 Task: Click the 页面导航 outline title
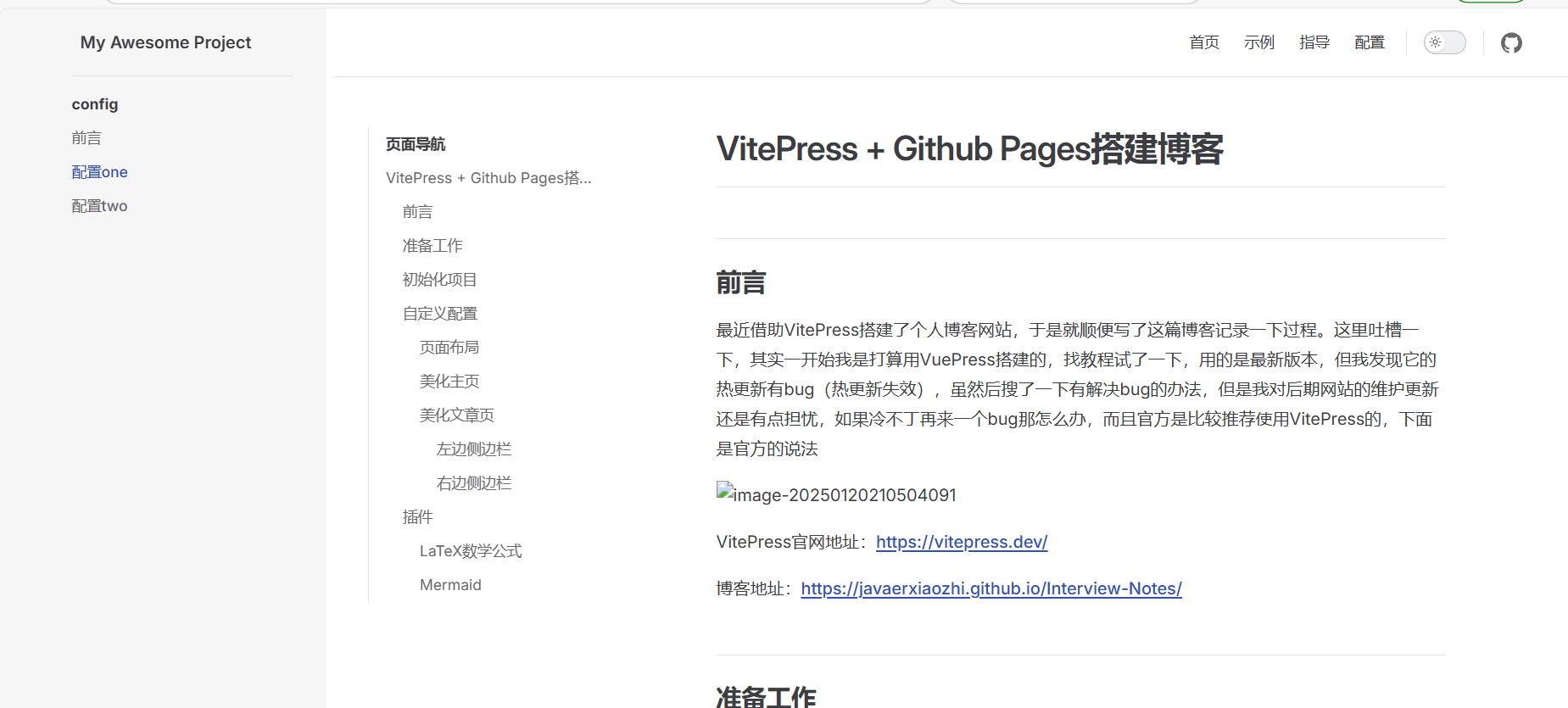tap(416, 144)
